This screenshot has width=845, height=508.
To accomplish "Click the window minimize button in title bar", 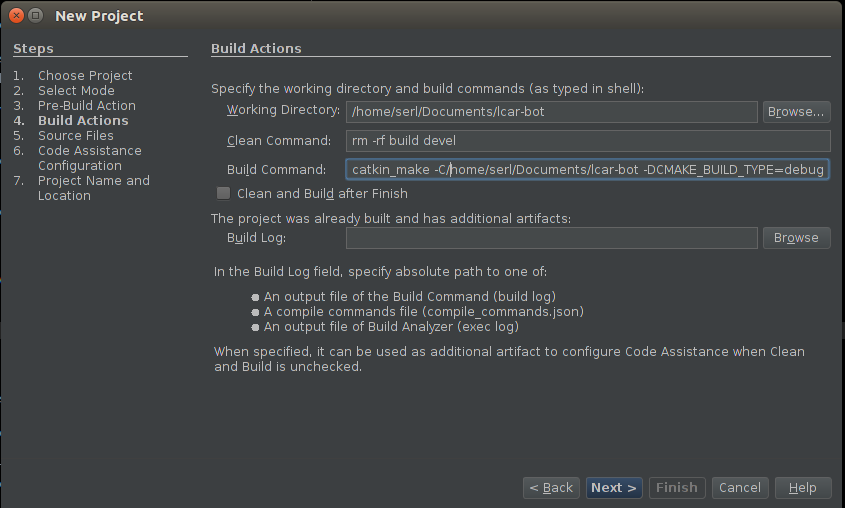I will pyautogui.click(x=36, y=16).
